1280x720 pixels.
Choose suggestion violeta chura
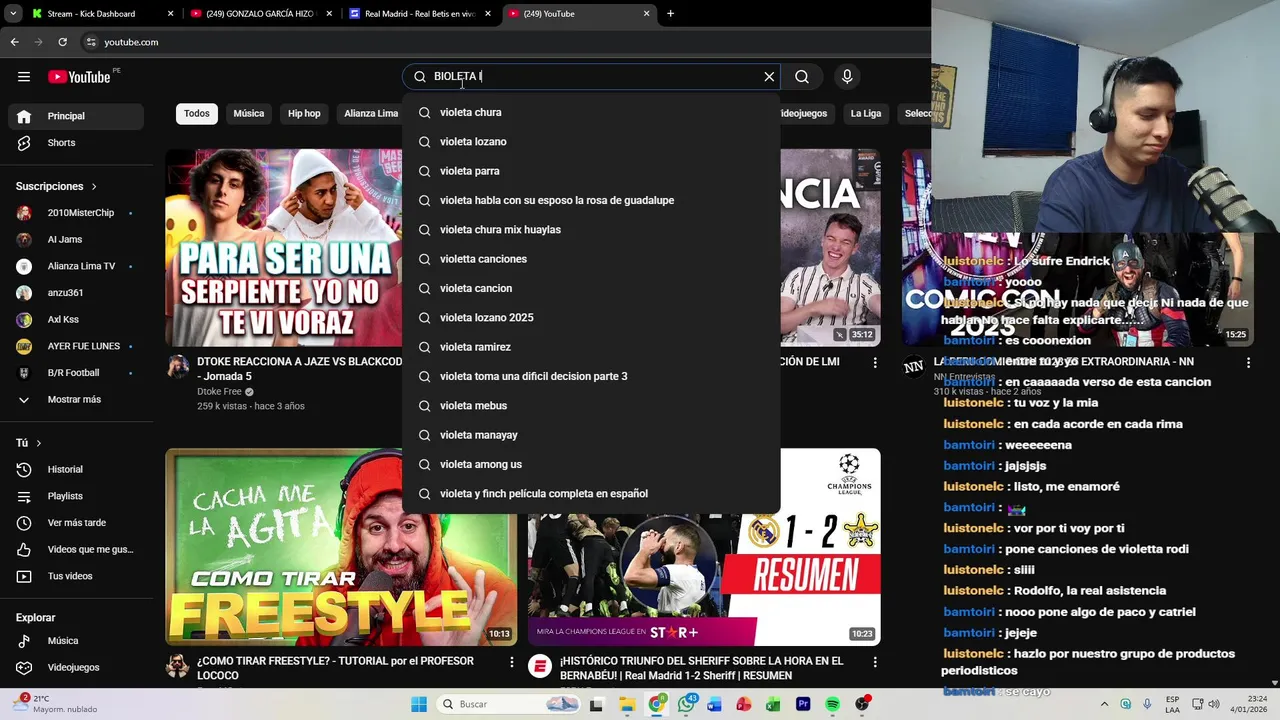point(591,113)
